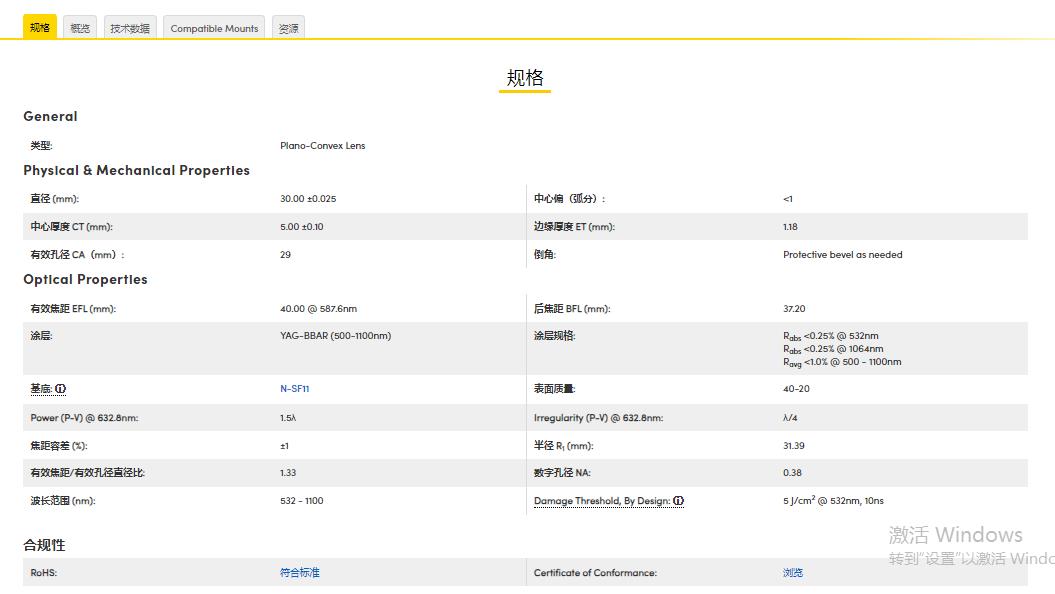Open the 技术数据 tab
Image resolution: width=1055 pixels, height=594 pixels.
coord(129,27)
